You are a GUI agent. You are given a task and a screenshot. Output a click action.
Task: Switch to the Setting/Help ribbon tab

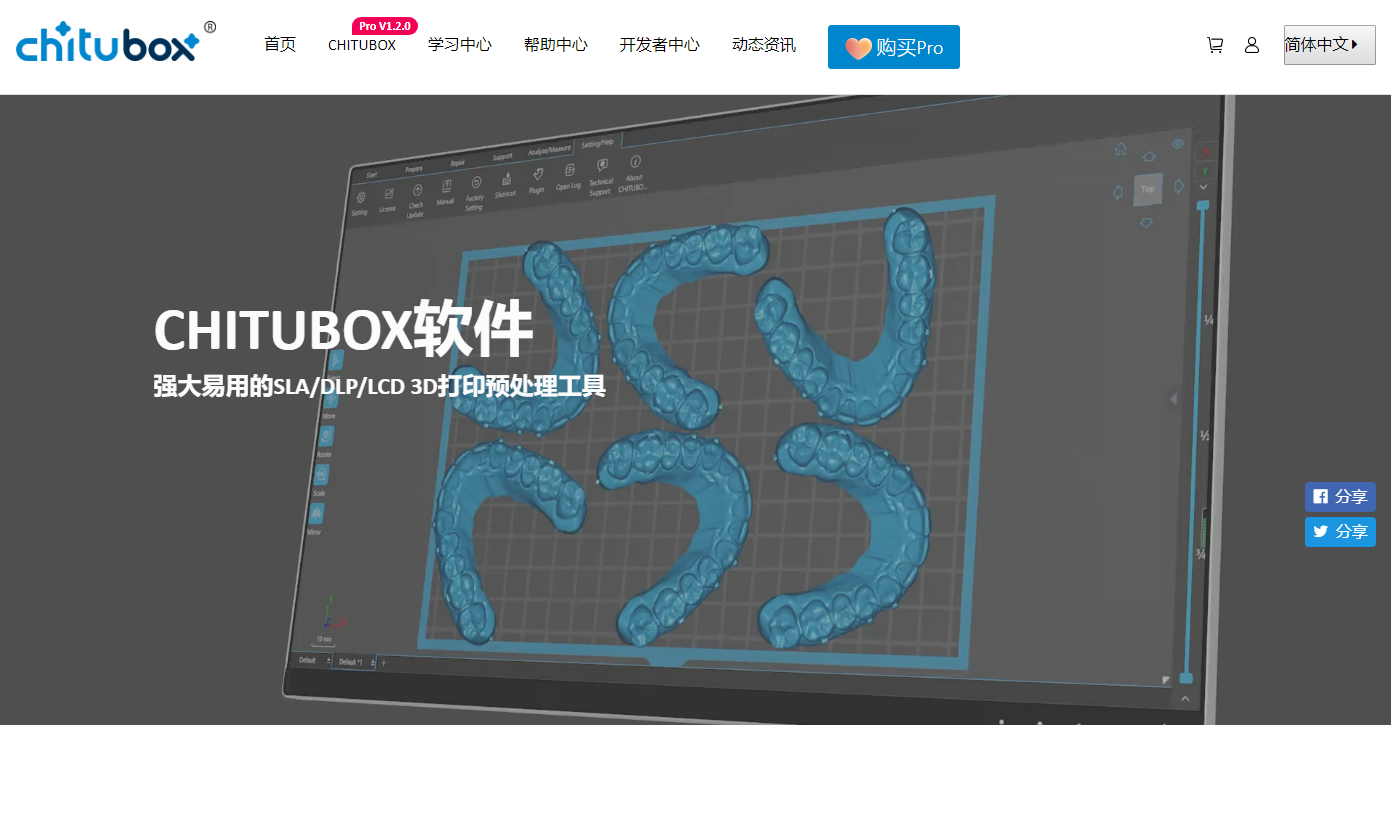pyautogui.click(x=596, y=142)
